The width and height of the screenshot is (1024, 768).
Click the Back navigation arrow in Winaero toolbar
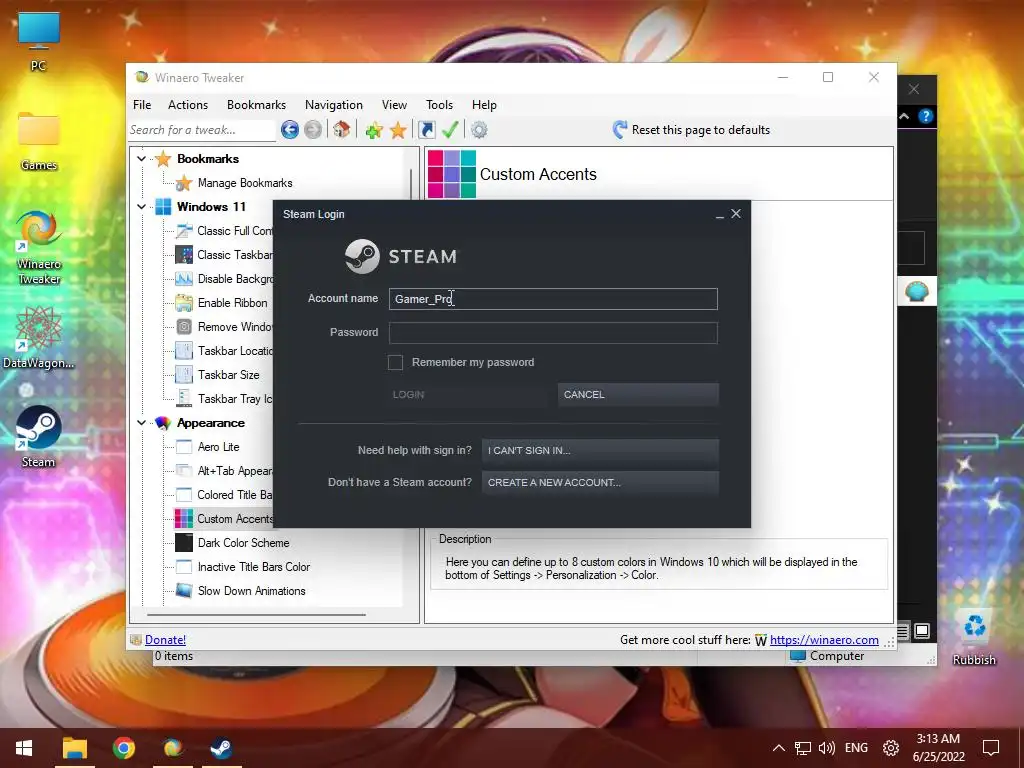coord(289,130)
